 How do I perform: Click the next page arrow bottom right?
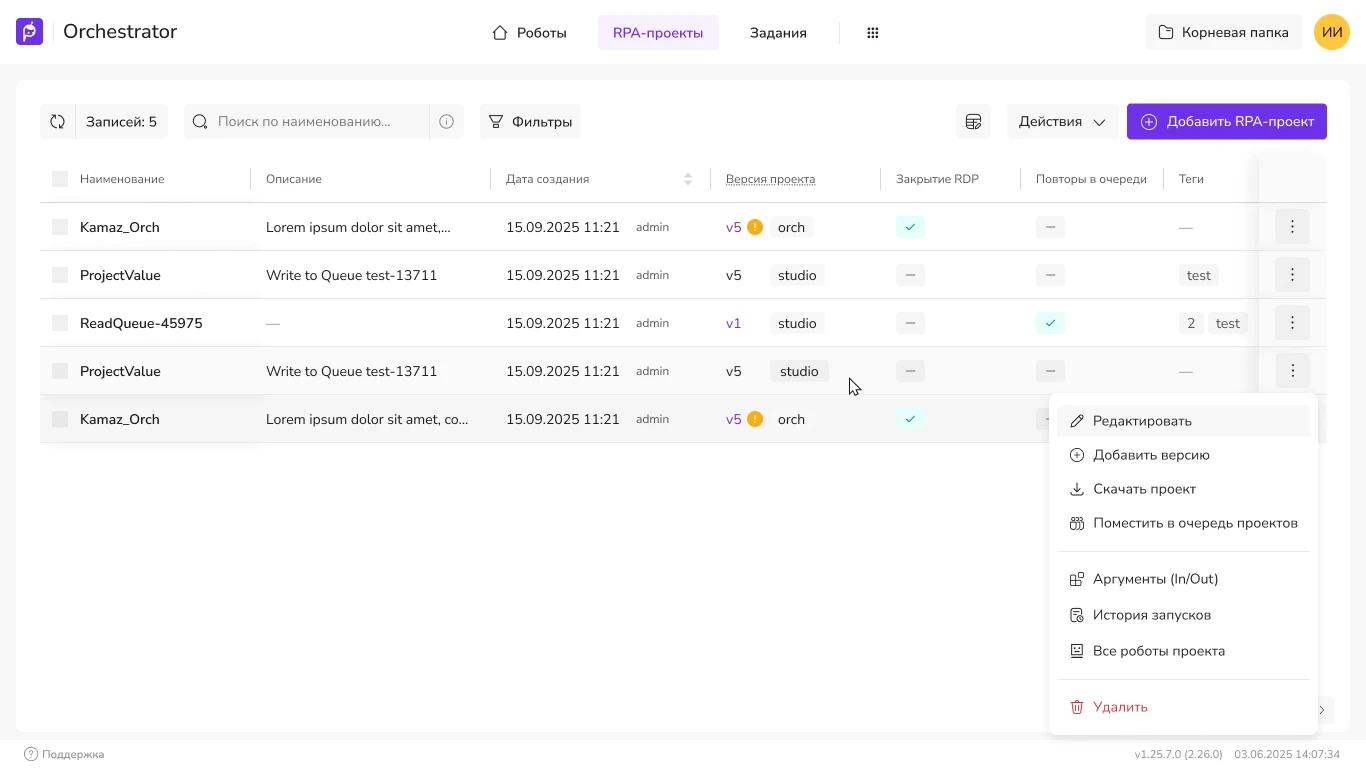(1322, 710)
